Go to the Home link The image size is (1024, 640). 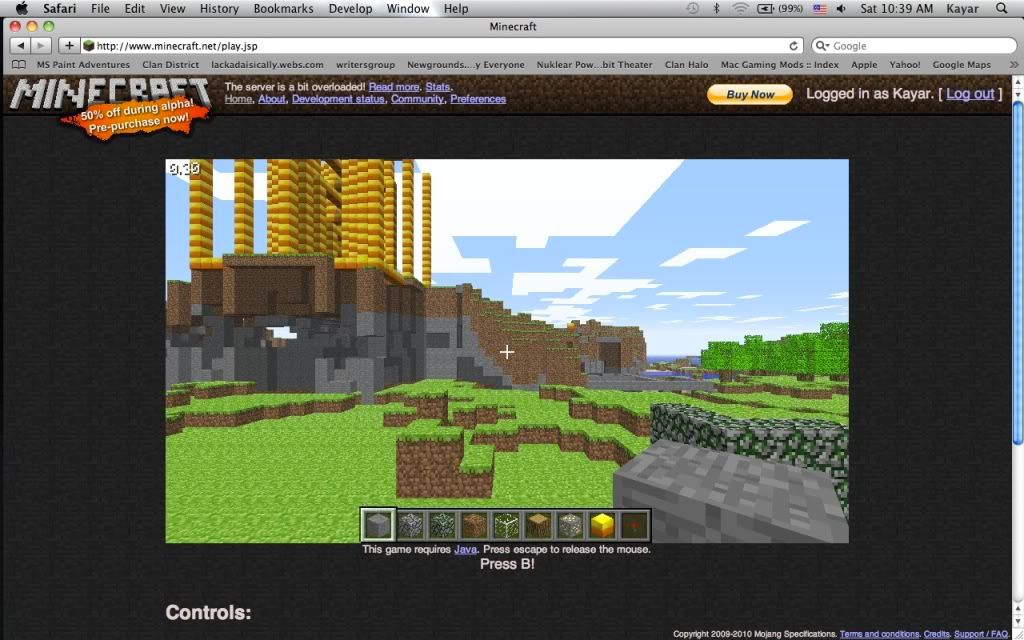coord(238,99)
